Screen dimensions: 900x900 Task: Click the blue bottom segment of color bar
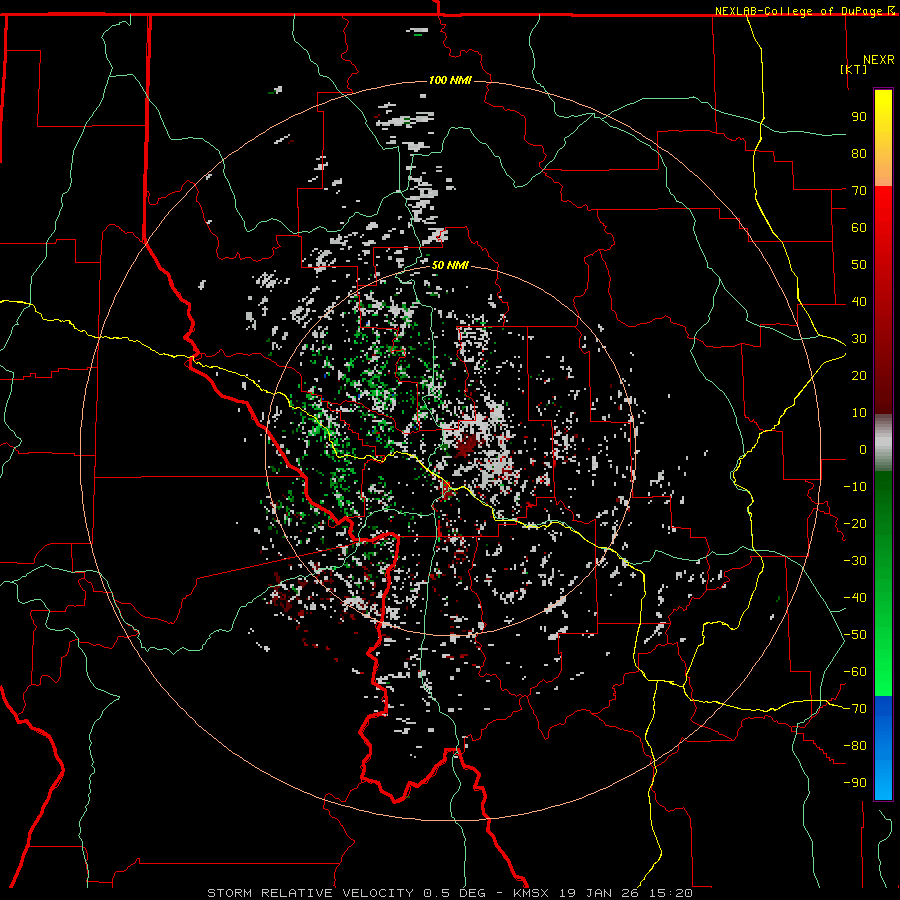(883, 748)
